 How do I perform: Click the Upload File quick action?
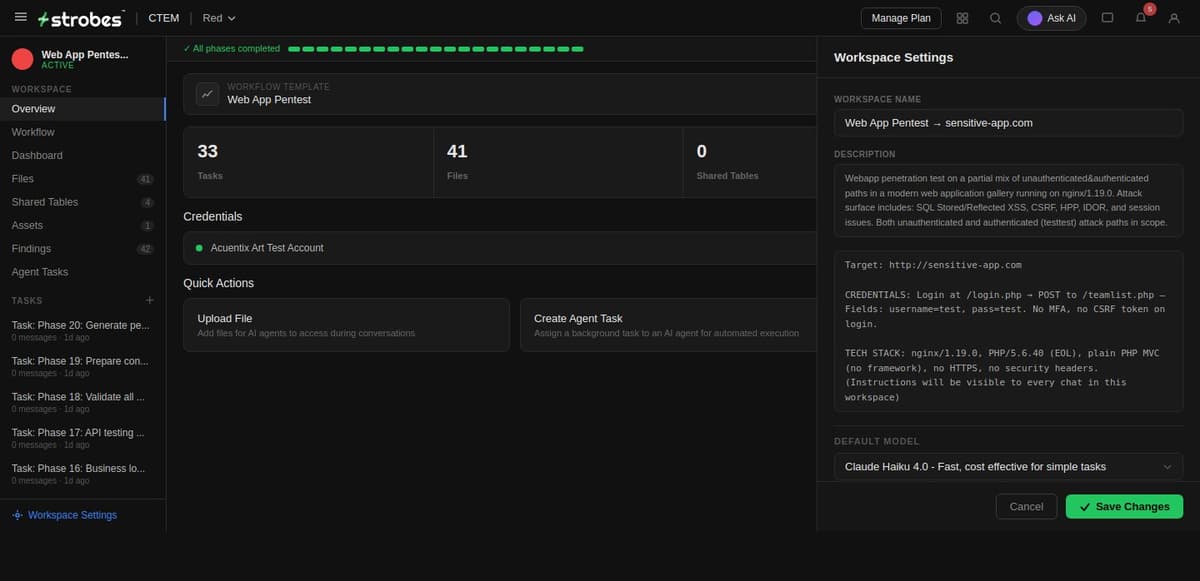pyautogui.click(x=346, y=325)
